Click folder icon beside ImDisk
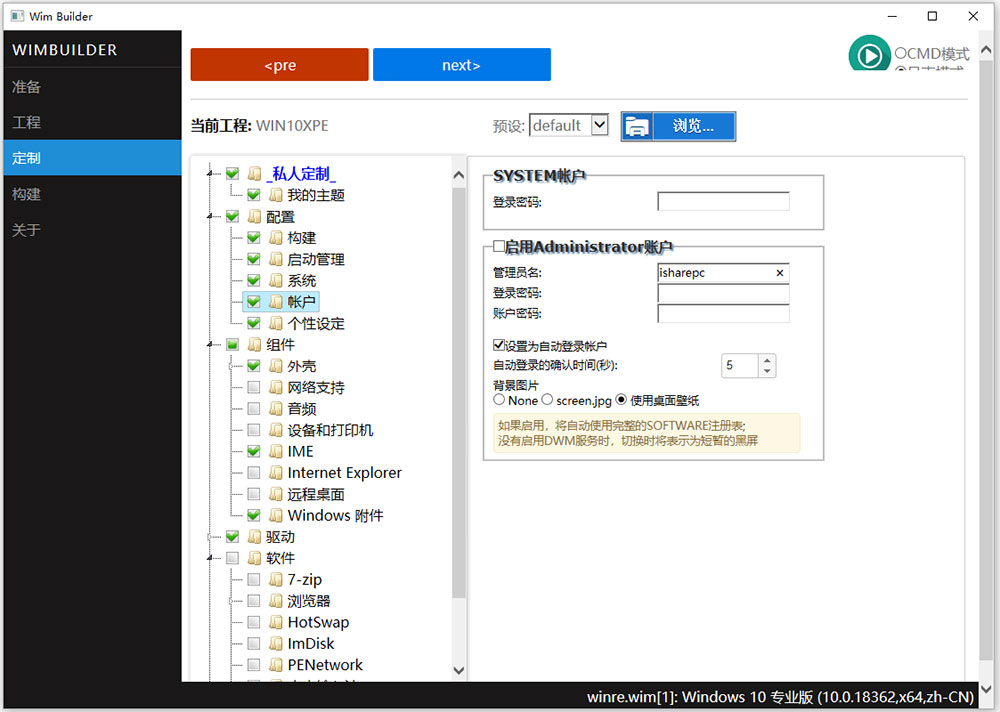This screenshot has height=712, width=1000. (x=276, y=643)
